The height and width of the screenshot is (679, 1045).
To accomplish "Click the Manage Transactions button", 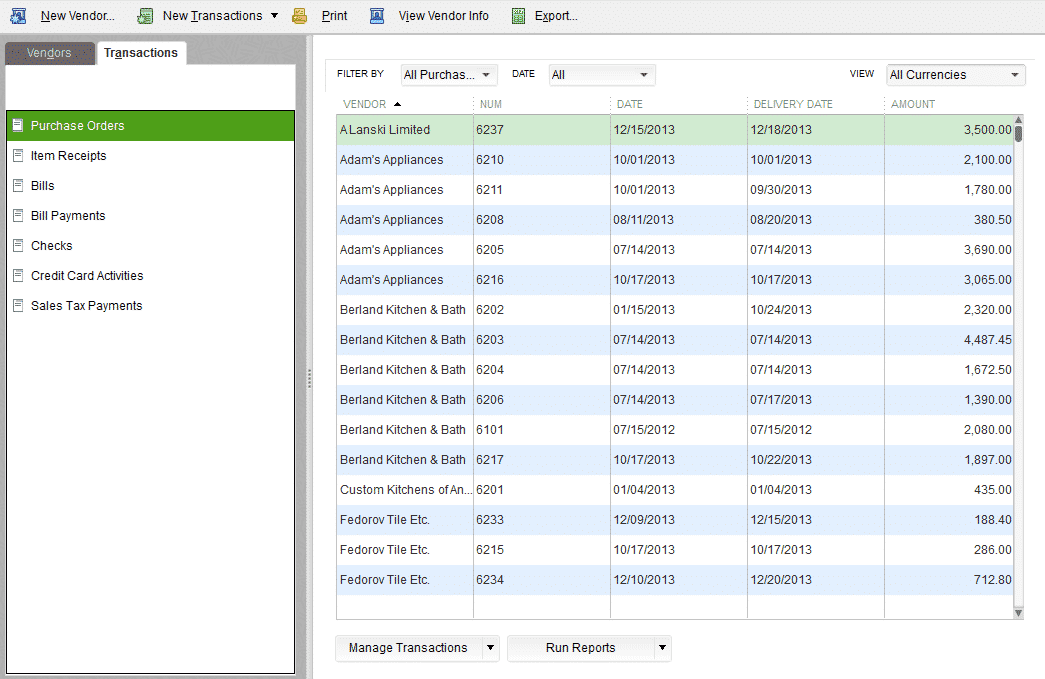I will click(409, 648).
